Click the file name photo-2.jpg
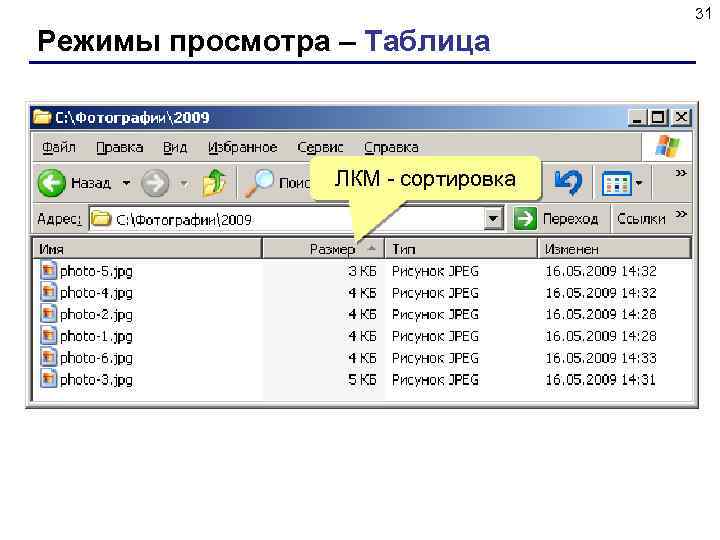 (96, 315)
